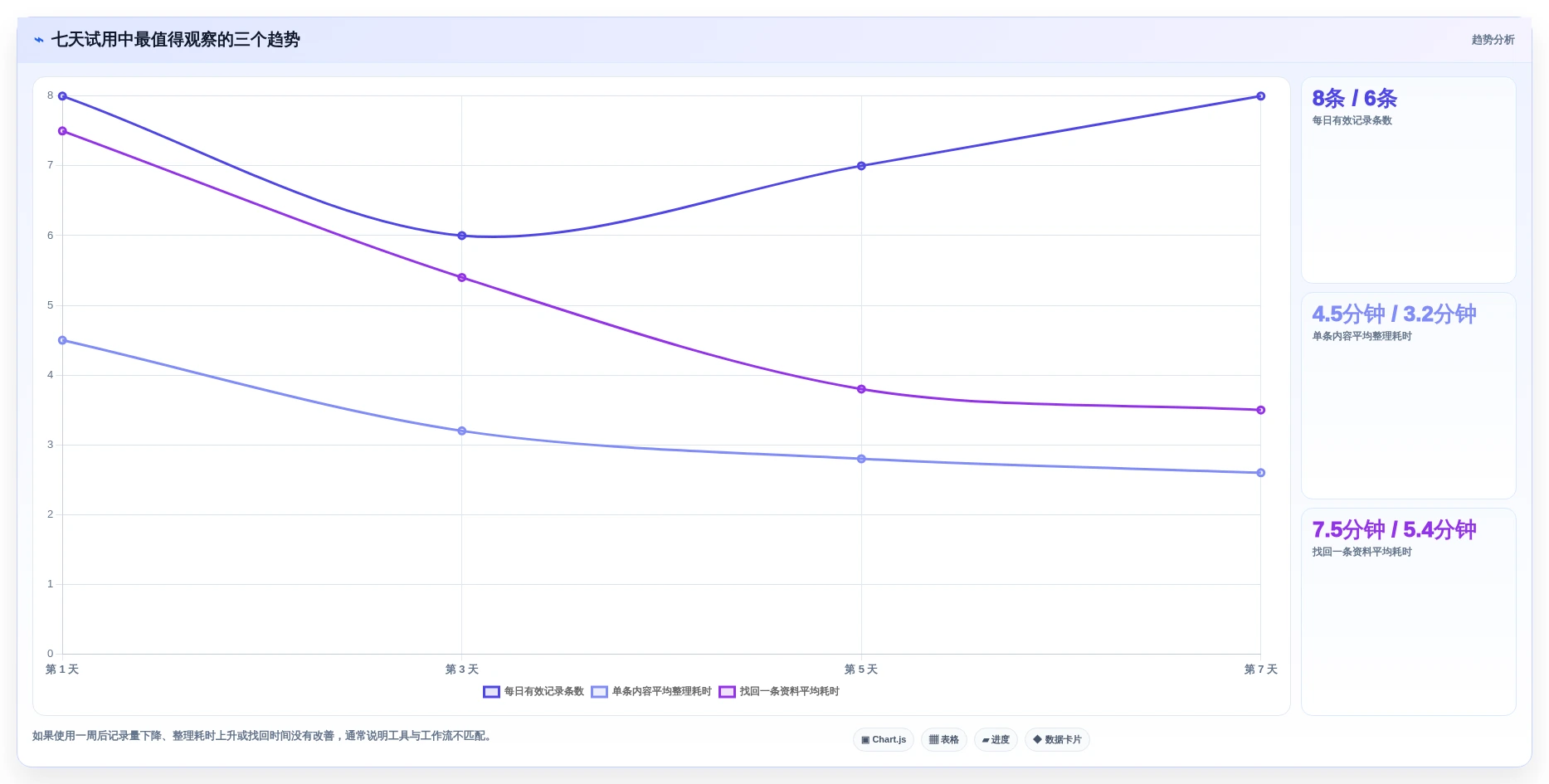
Task: Toggle the 单条内容平均整理耗时 legend swatch
Action: click(599, 692)
